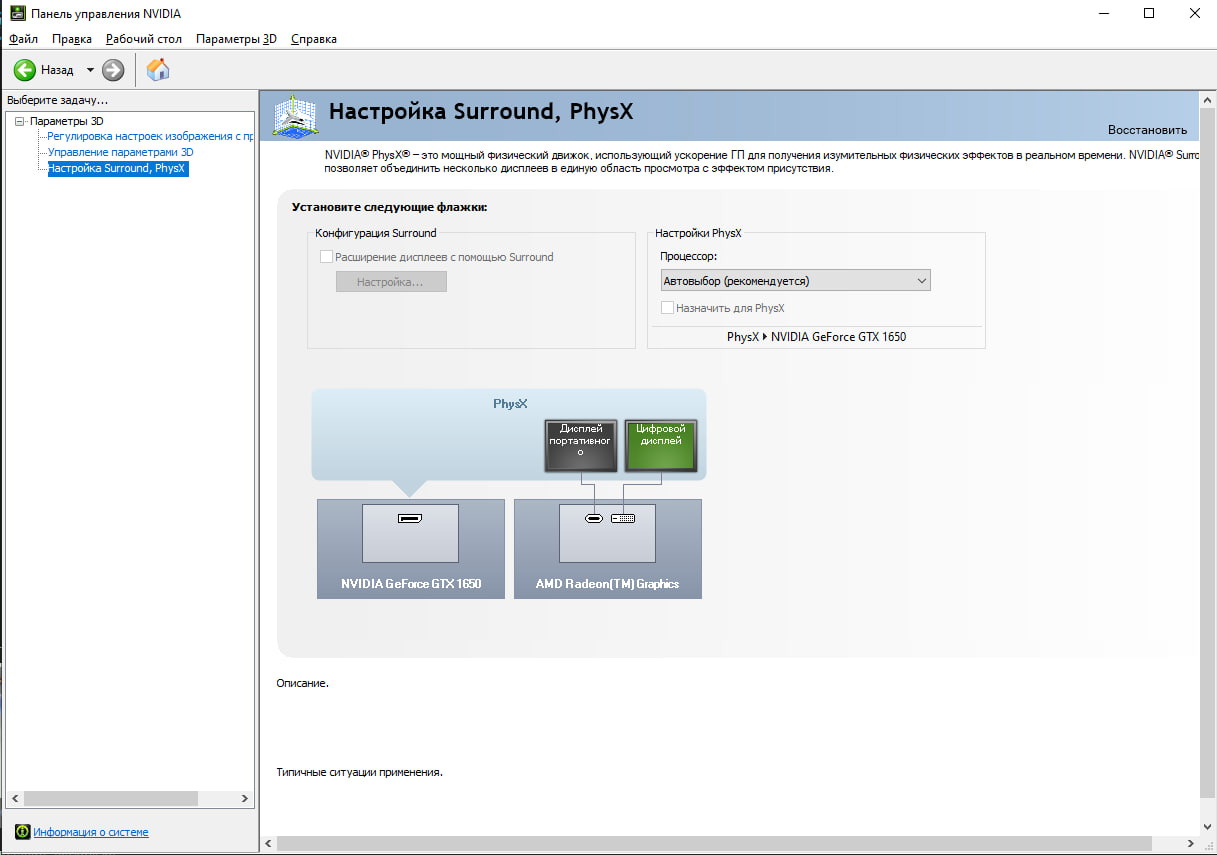This screenshot has width=1217, height=855.
Task: Open the Файл menu
Action: click(x=23, y=39)
